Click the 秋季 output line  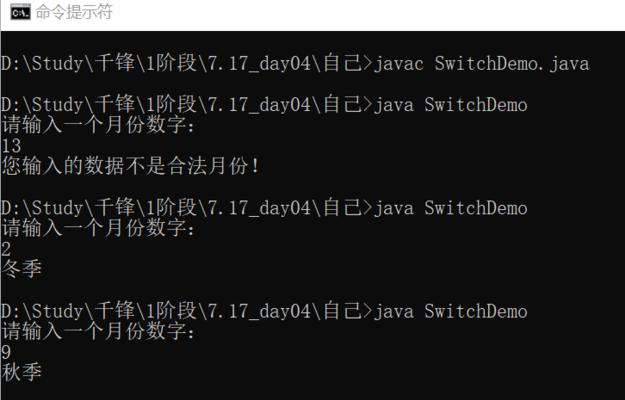click(x=22, y=372)
